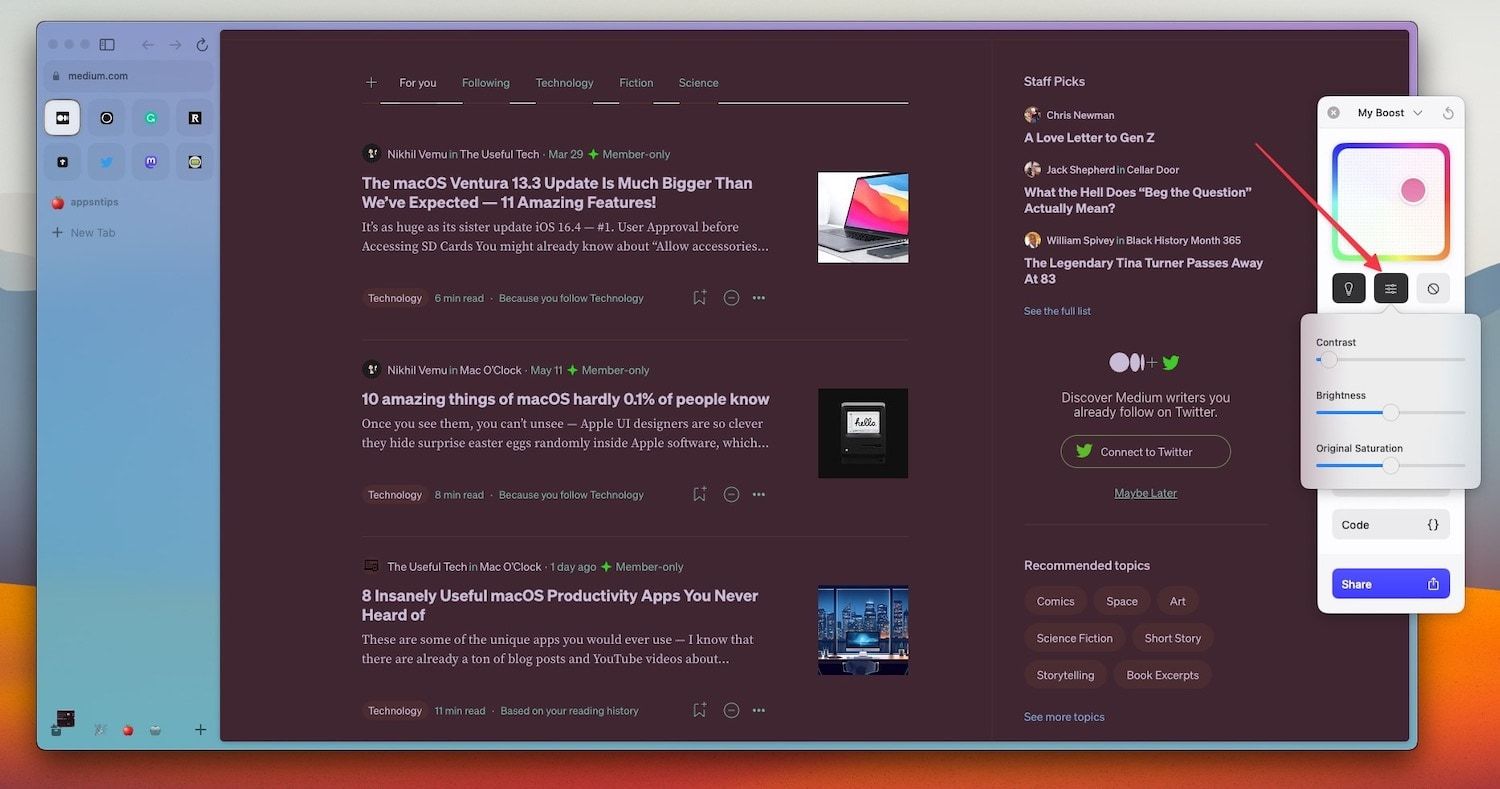
Task: Toggle the color adjustment sliders button
Action: pyautogui.click(x=1391, y=288)
